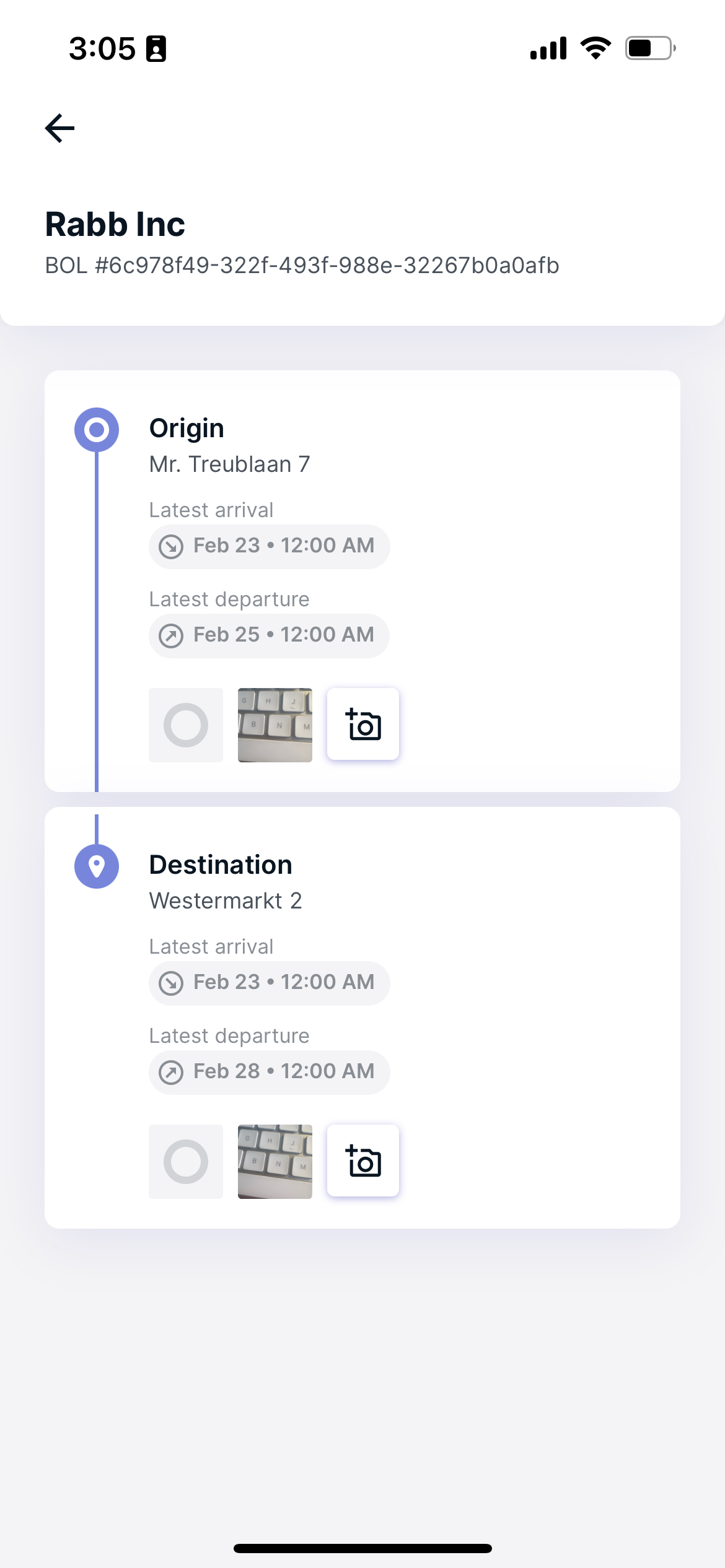This screenshot has width=725, height=1568.
Task: Tap the Westermarkt 2 address
Action: (226, 901)
